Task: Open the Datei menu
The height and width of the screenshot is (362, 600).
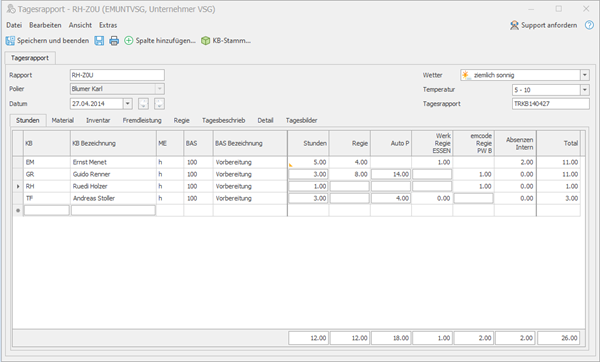Action: click(x=14, y=25)
